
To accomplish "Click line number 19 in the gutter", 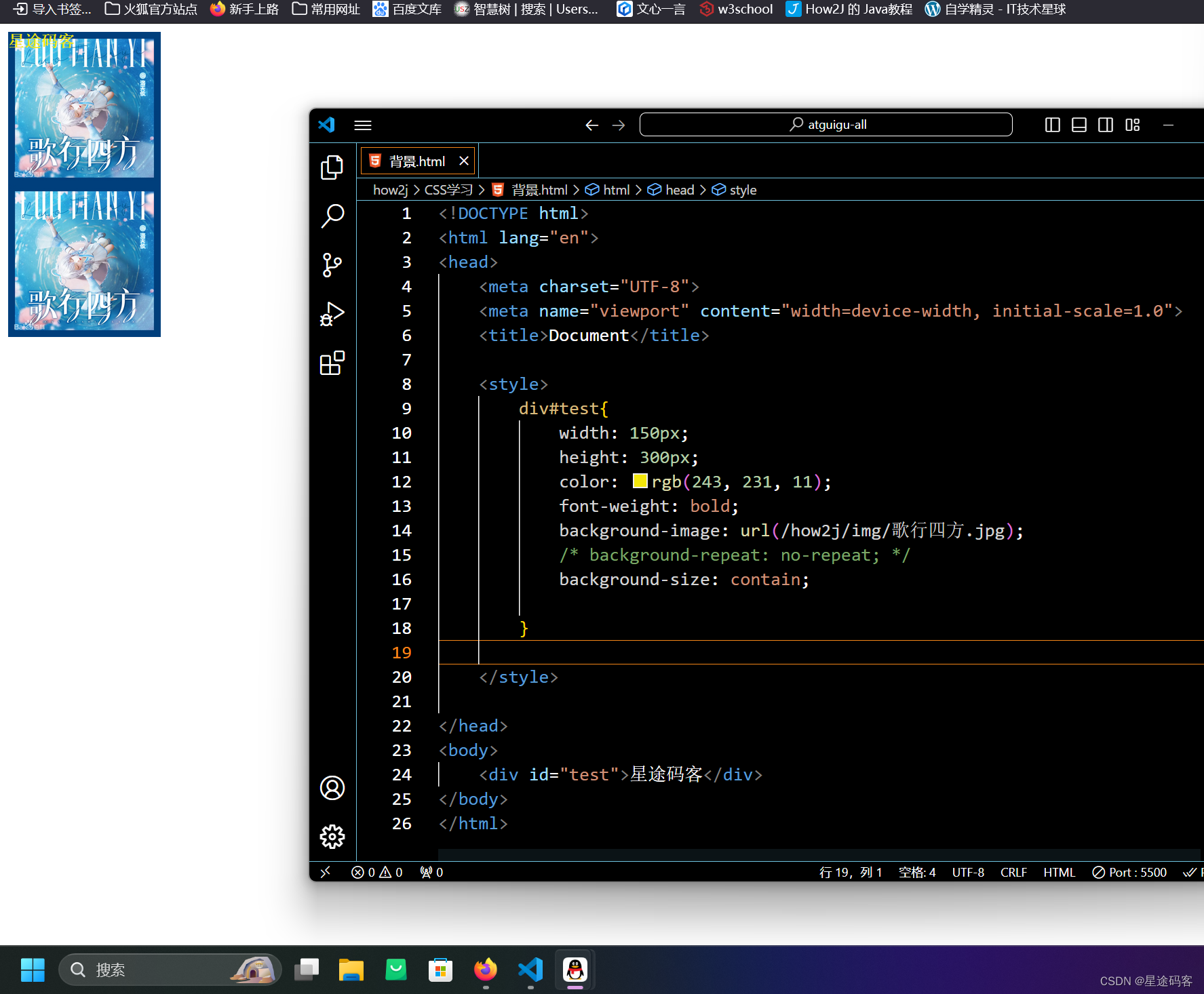I will [402, 652].
